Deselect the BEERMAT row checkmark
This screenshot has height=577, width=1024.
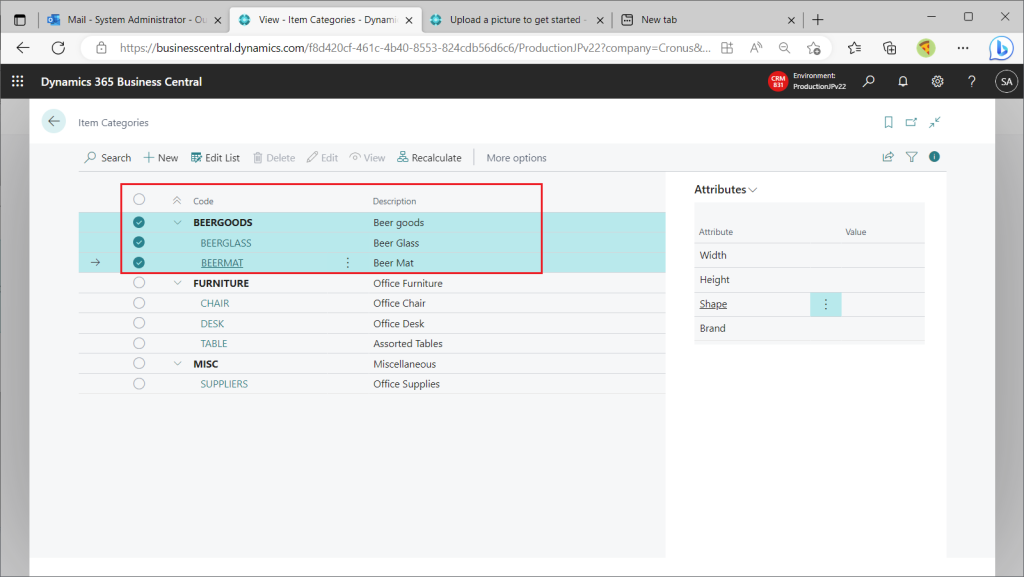click(x=138, y=262)
